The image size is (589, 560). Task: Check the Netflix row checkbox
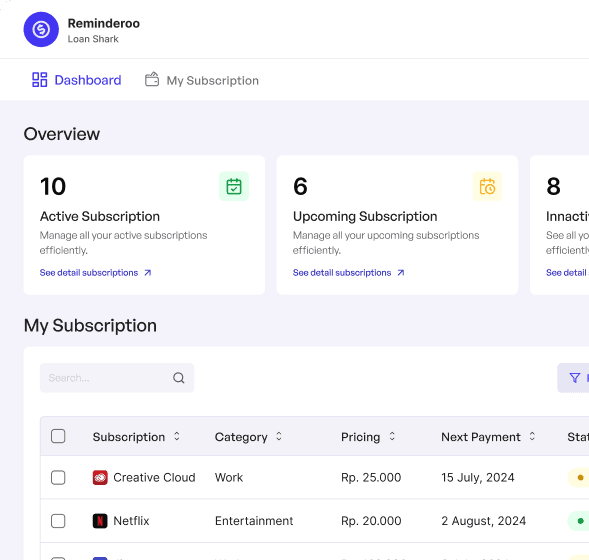[58, 521]
